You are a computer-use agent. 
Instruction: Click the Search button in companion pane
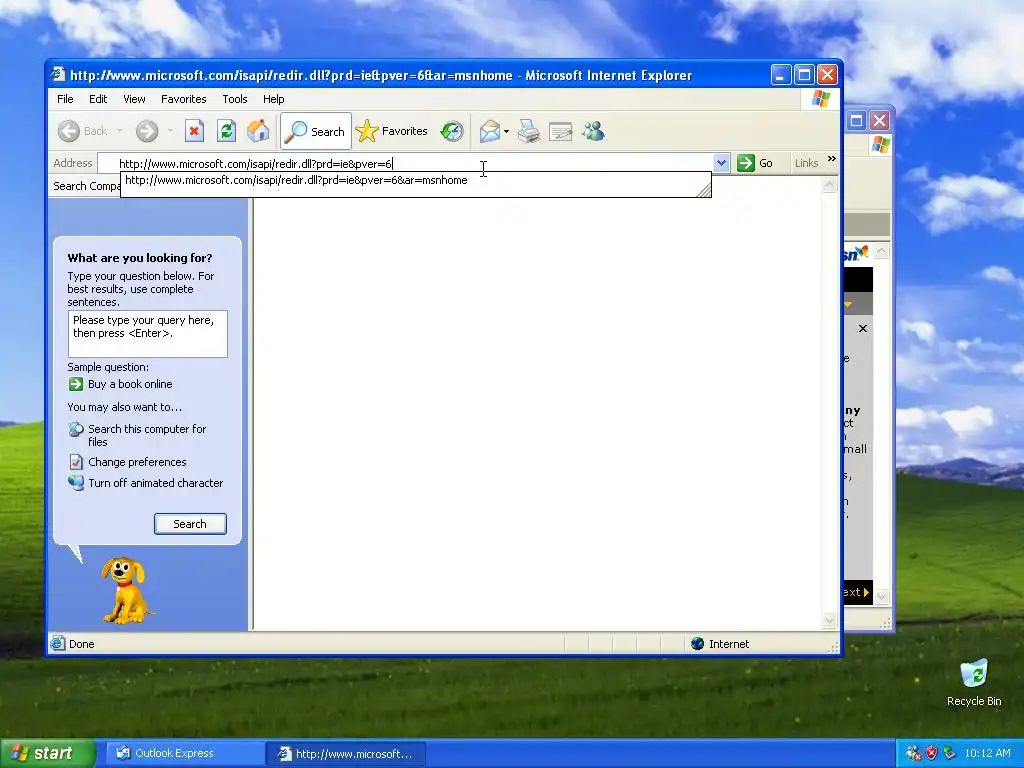tap(190, 524)
